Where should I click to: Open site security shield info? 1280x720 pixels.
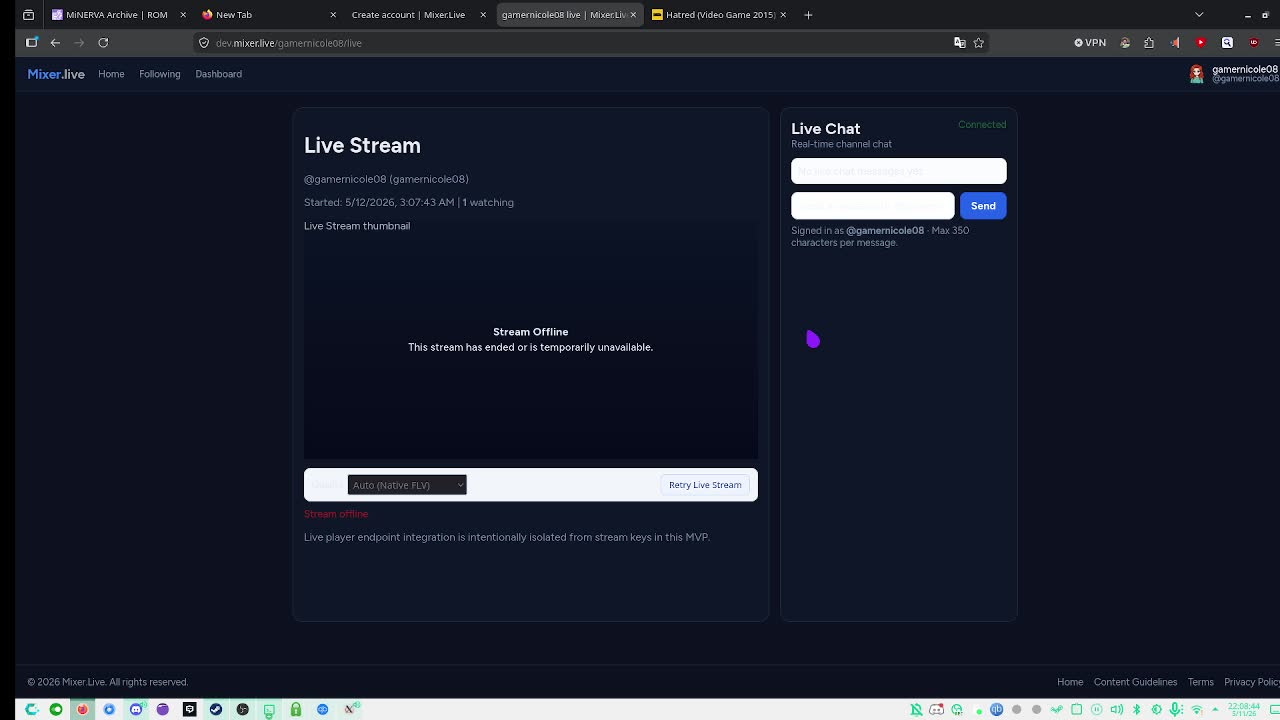[x=204, y=43]
